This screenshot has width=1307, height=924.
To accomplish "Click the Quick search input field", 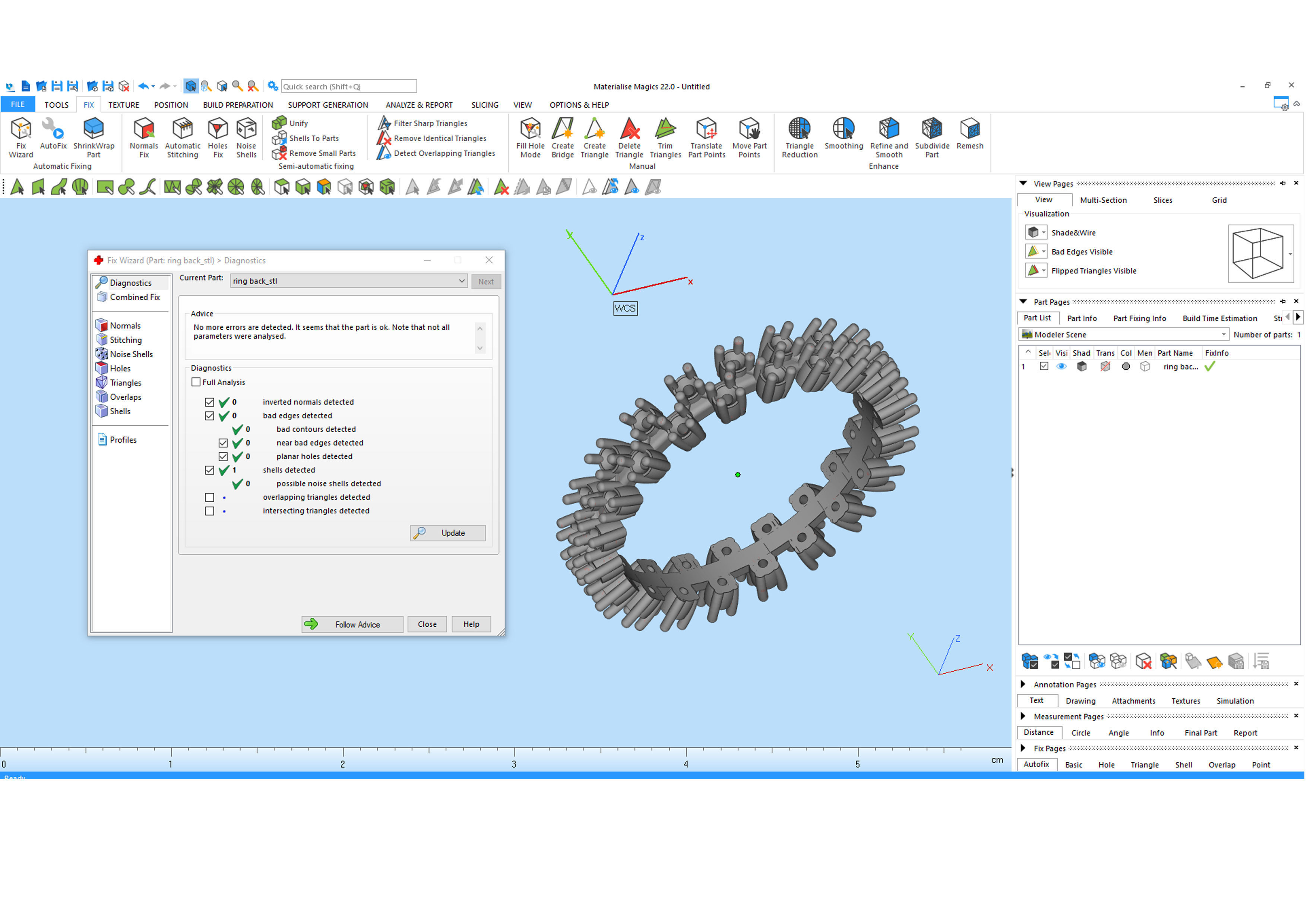I will tap(348, 86).
